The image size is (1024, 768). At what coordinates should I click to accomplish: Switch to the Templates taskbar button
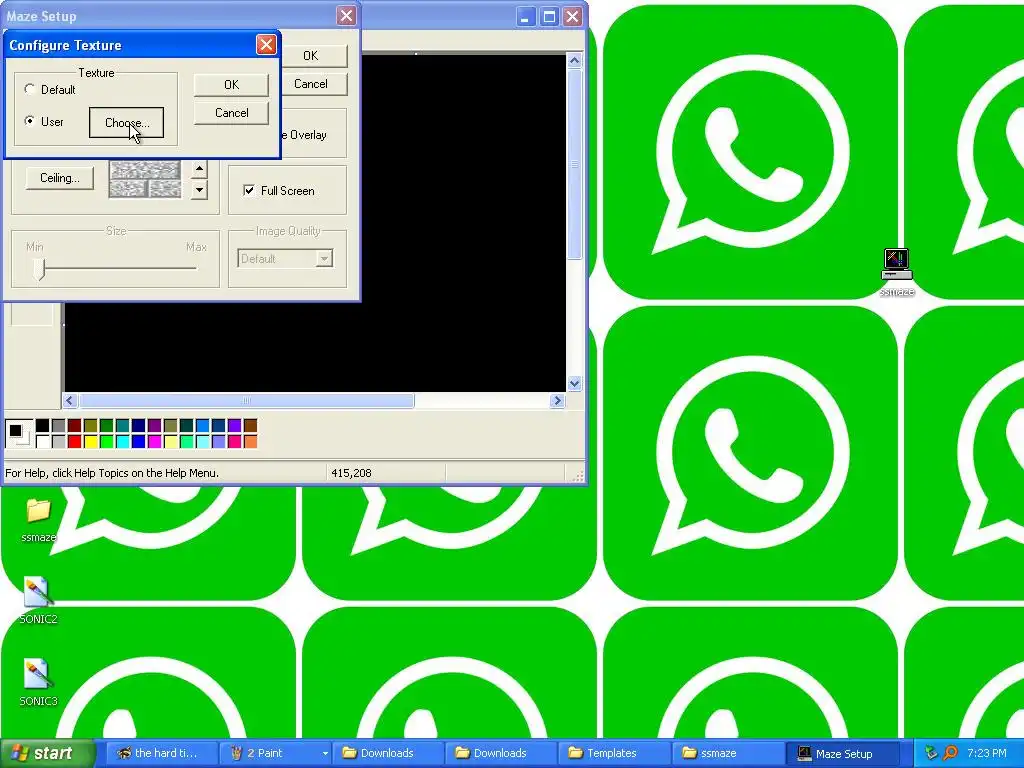click(614, 753)
